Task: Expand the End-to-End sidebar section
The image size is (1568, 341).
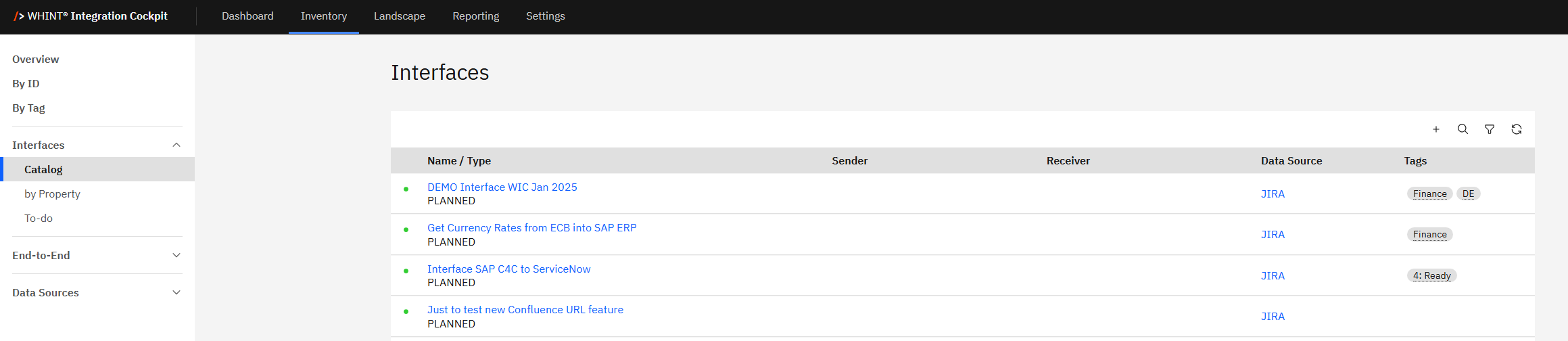Action: 176,255
